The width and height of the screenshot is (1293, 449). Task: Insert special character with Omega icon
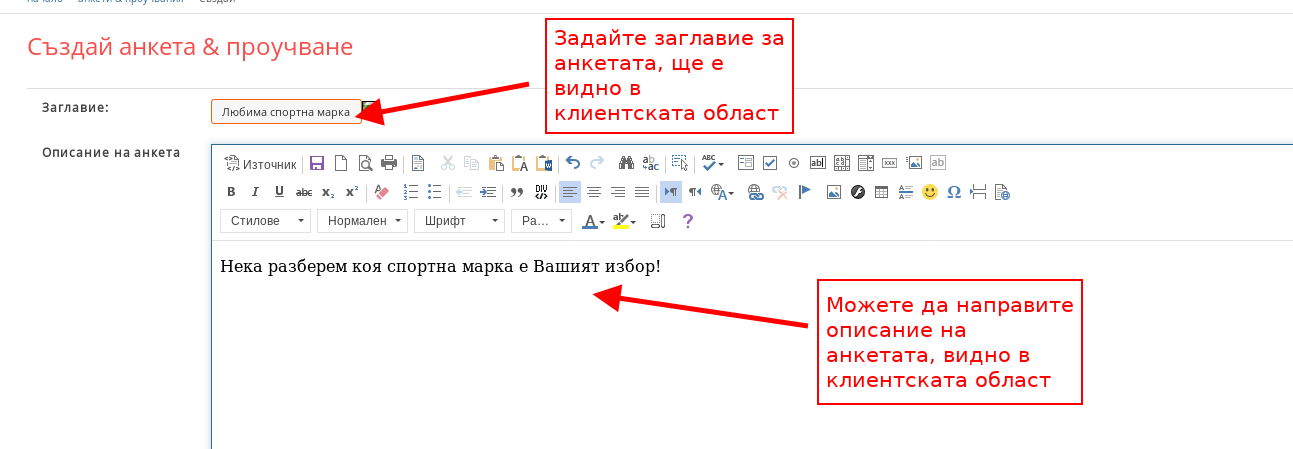[954, 192]
